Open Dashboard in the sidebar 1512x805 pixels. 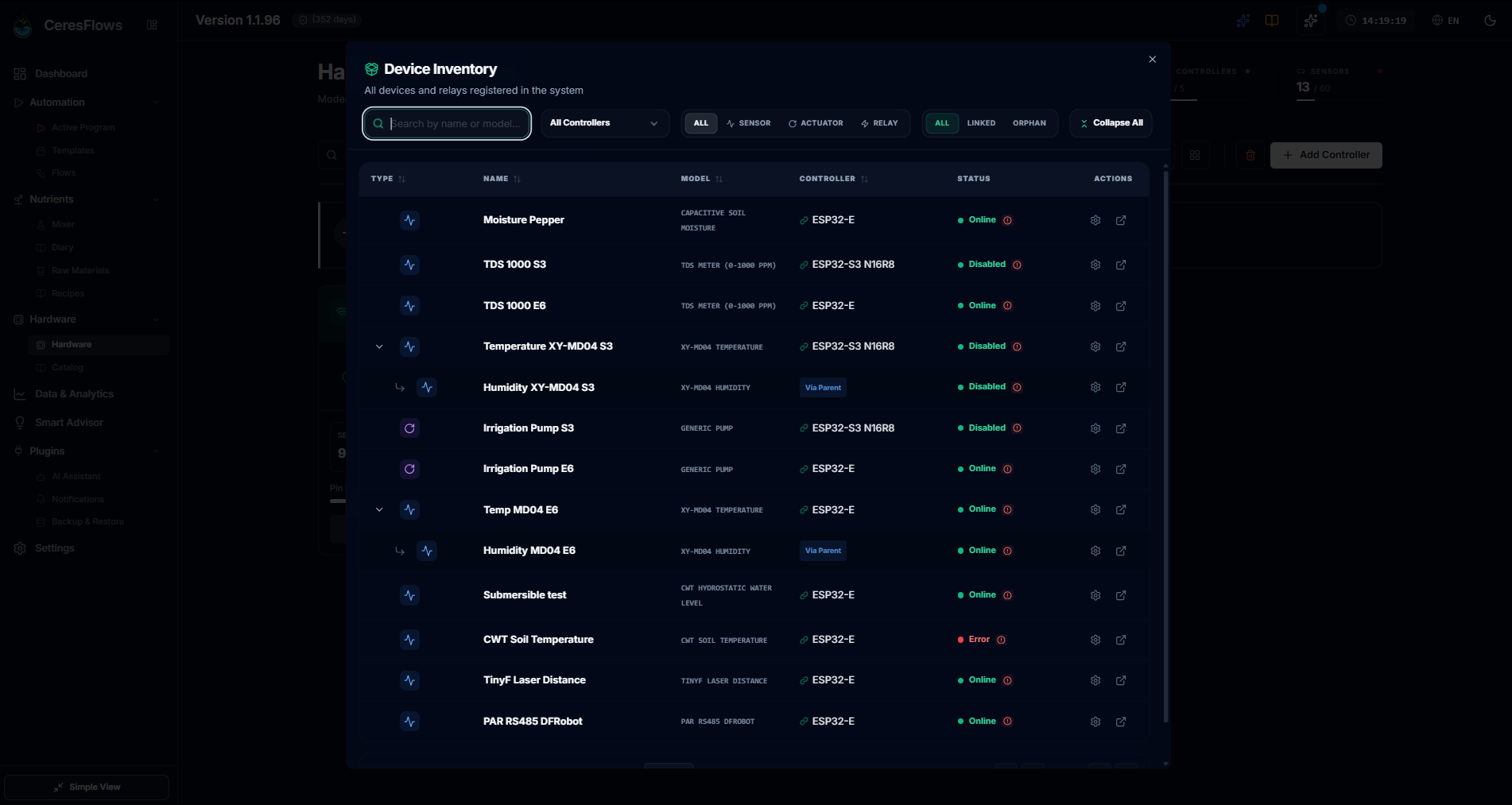pyautogui.click(x=61, y=74)
